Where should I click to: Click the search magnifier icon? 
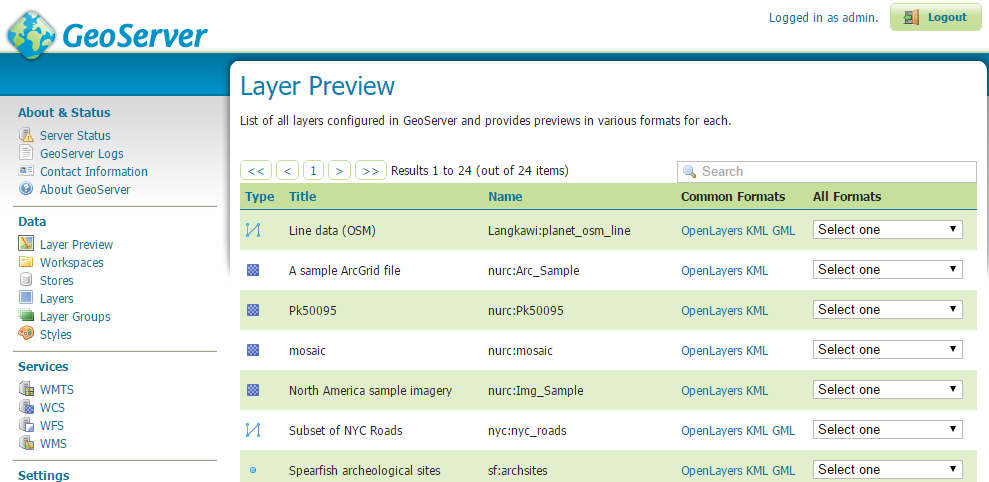tap(689, 172)
